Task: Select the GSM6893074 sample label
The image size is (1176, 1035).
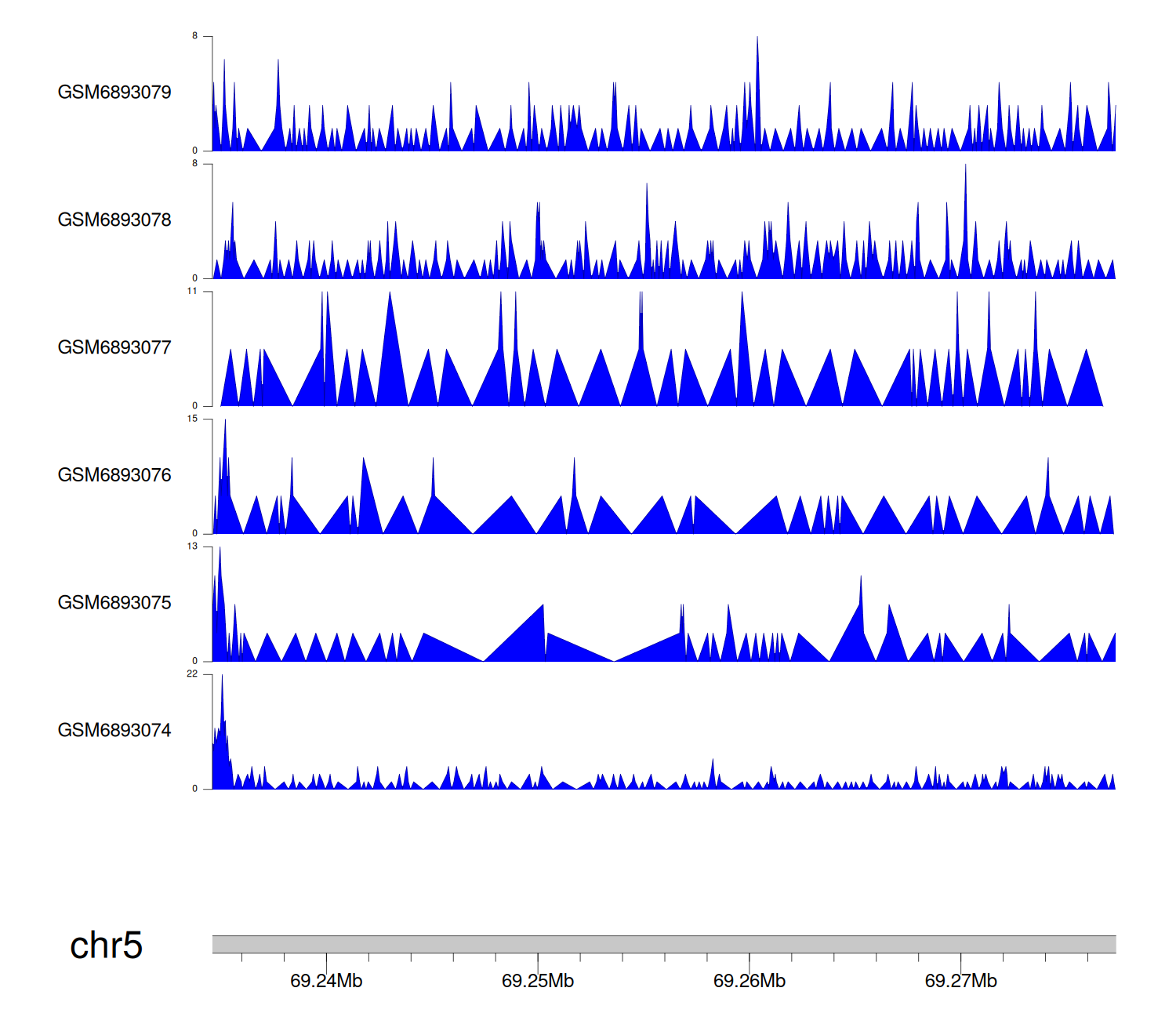Action: click(x=114, y=731)
